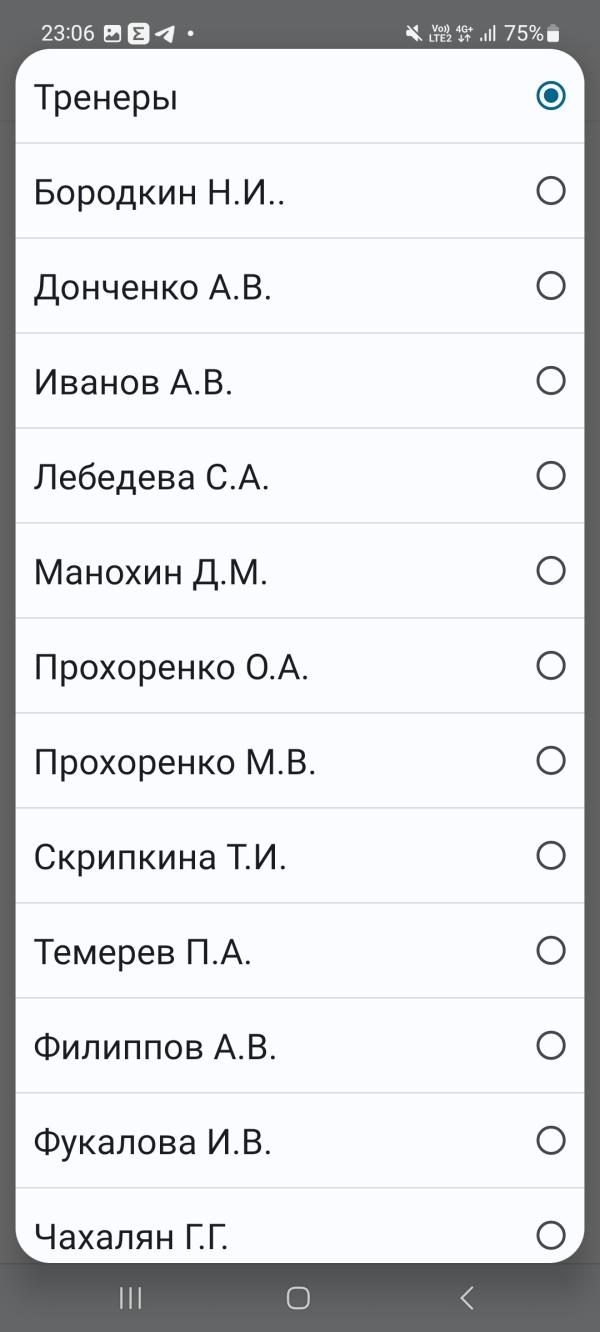The image size is (600, 1332).
Task: Tap the Telegram notification icon
Action: pos(165,33)
